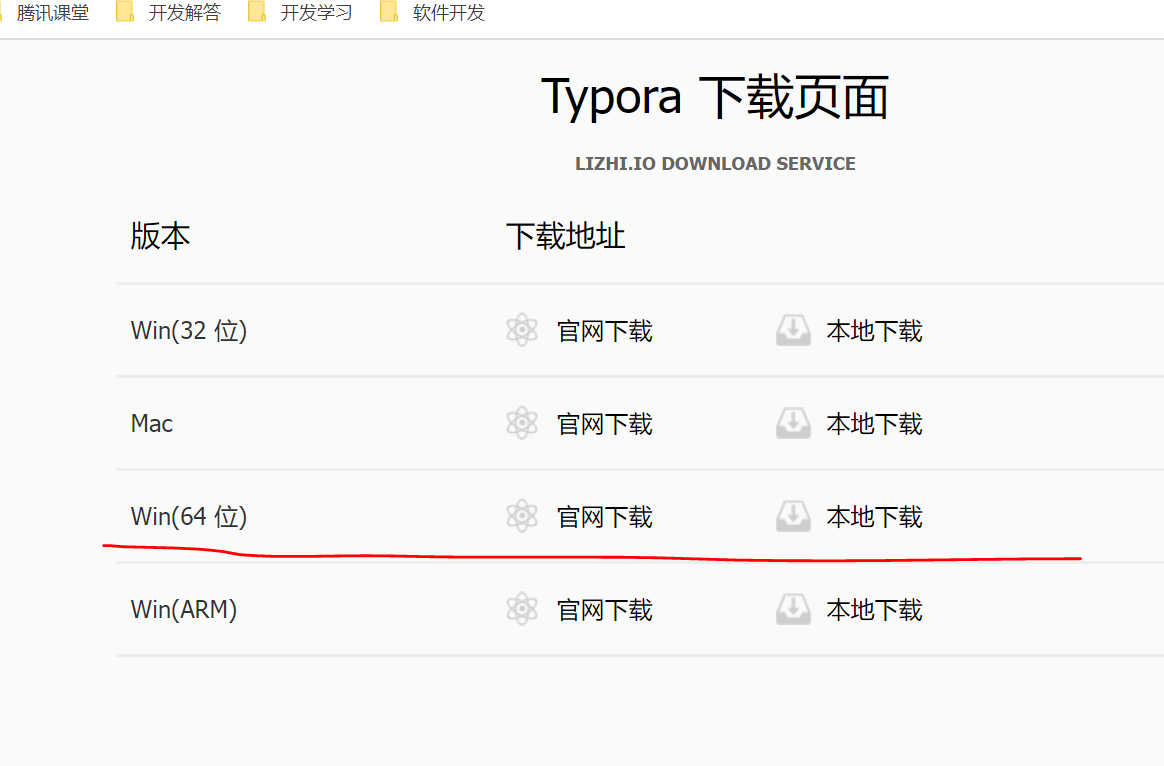Screen dimensions: 1164x766
Task: Click the atom icon in the Mac row
Action: coord(522,423)
